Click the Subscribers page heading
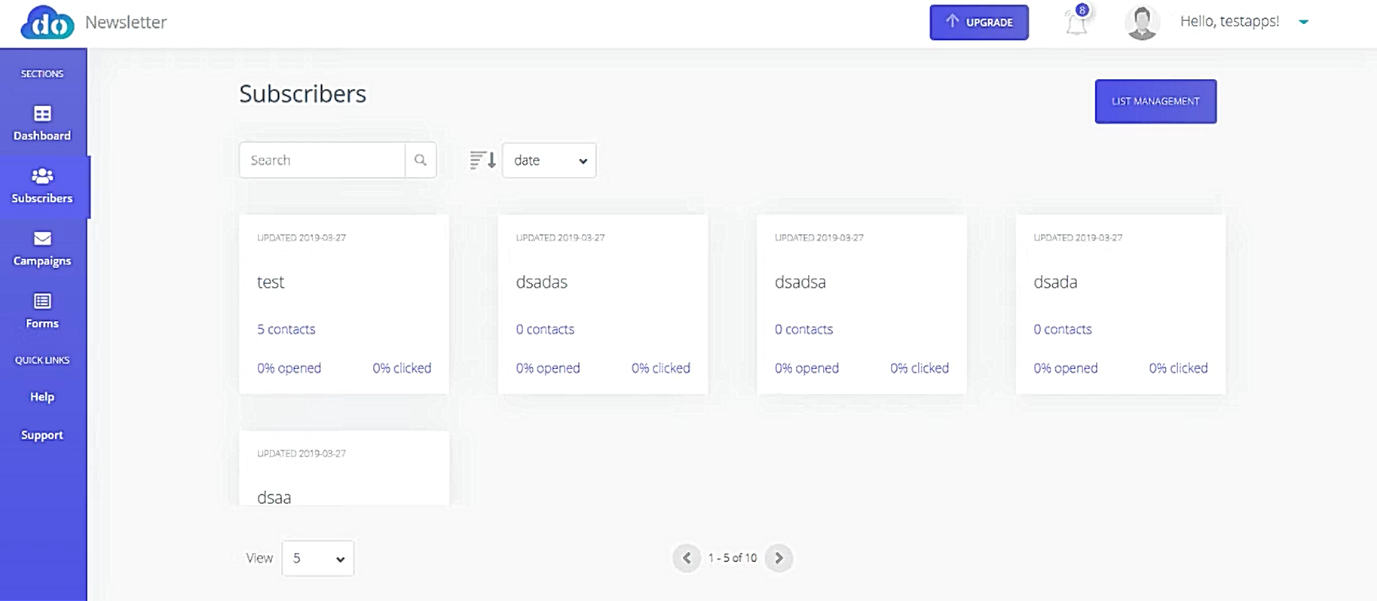 pyautogui.click(x=303, y=94)
